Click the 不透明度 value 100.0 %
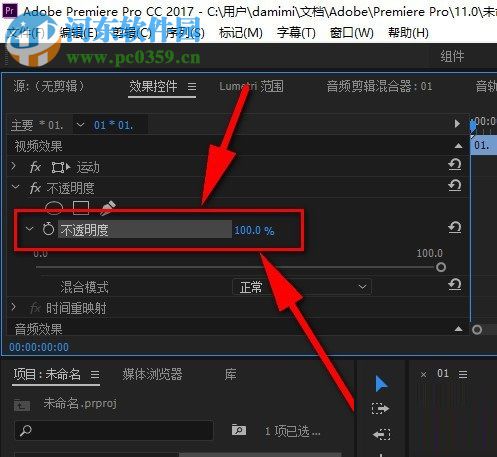Screen dimensions: 497x457 coord(254,230)
